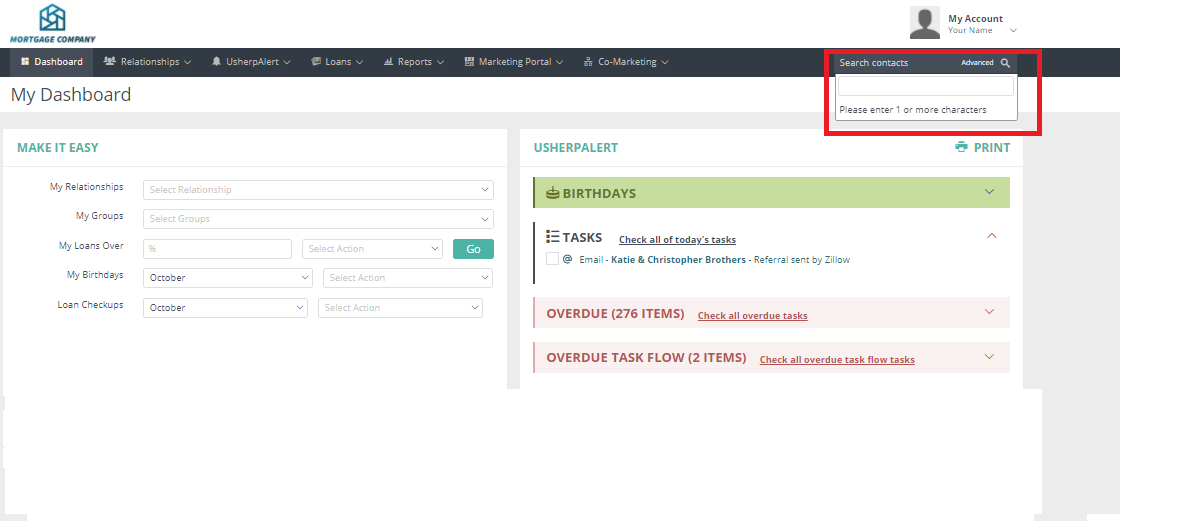Click the birthday cake icon
Image resolution: width=1182 pixels, height=521 pixels.
point(552,193)
